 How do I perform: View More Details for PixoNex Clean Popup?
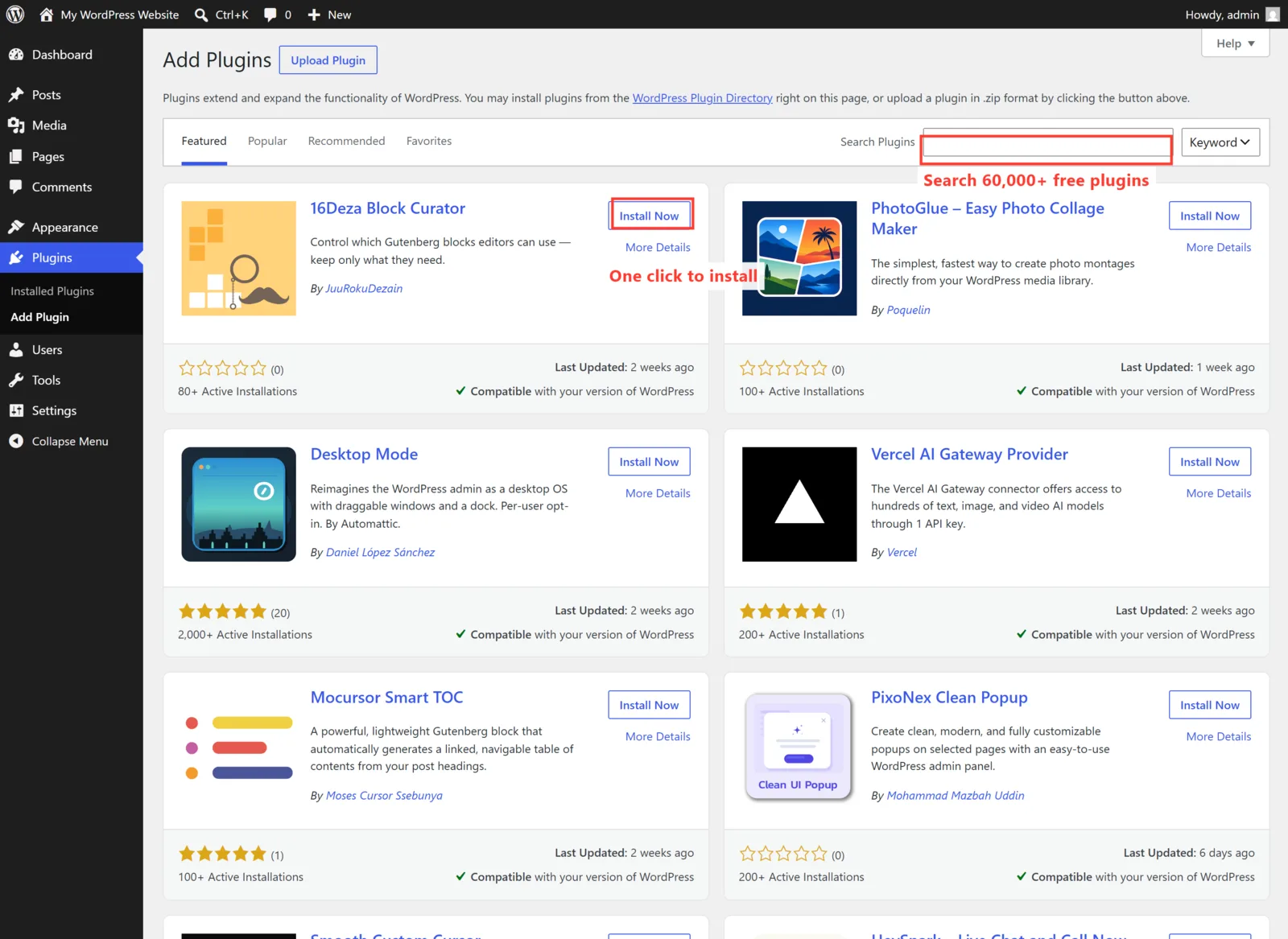click(1219, 737)
